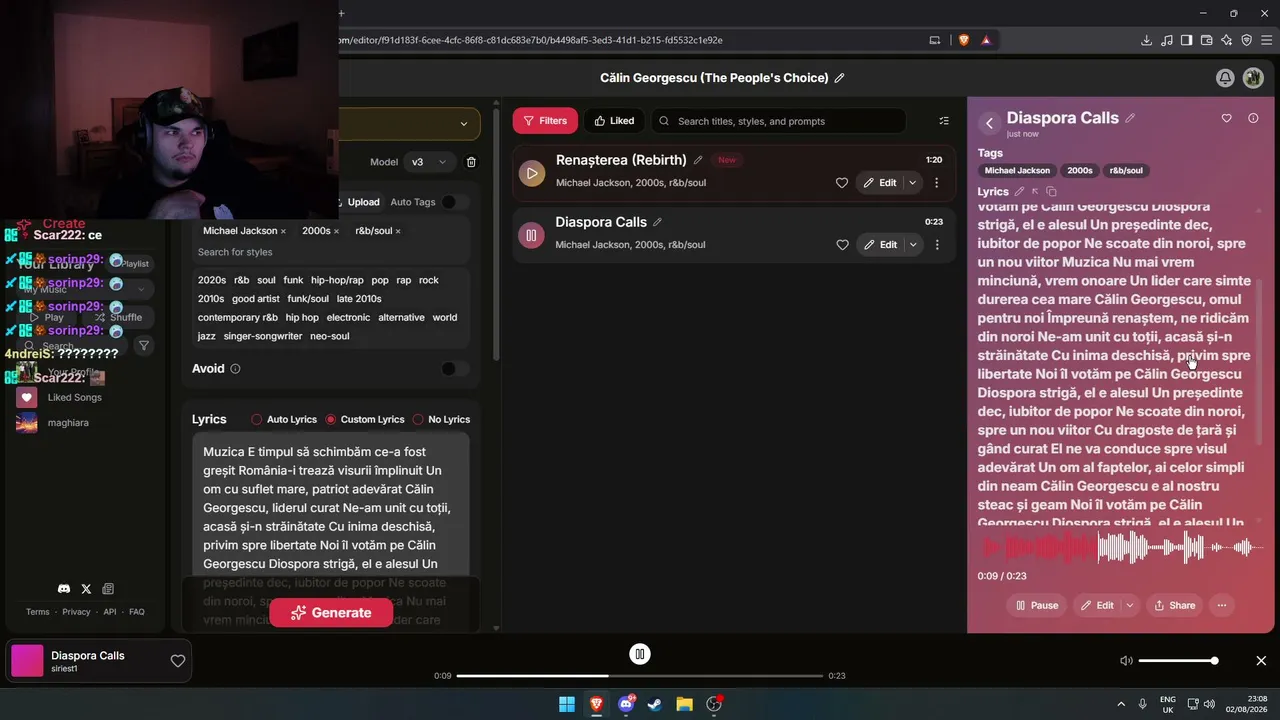
Task: Pause Diaspora Calls in the song list
Action: tap(531, 235)
